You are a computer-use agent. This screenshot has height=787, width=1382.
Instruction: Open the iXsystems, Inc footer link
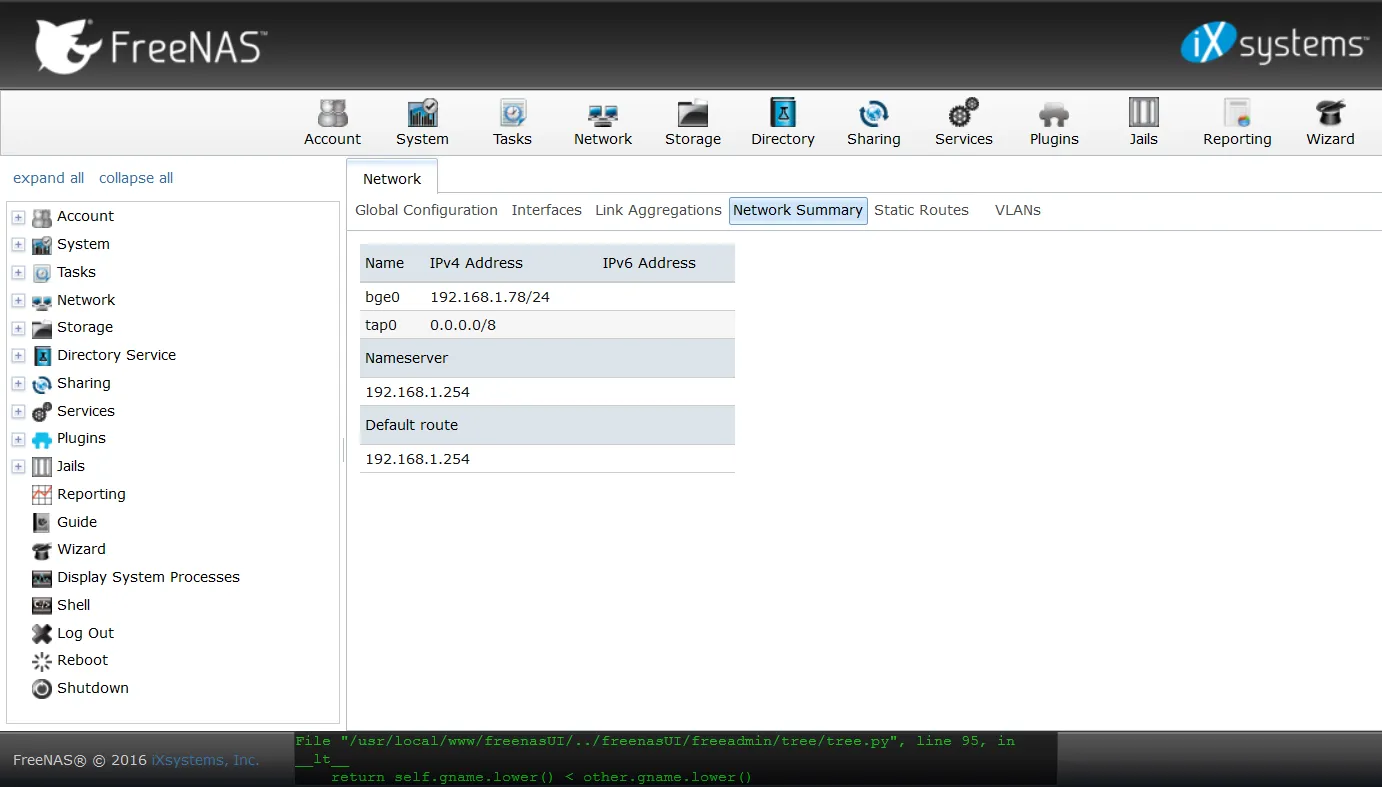pos(204,760)
